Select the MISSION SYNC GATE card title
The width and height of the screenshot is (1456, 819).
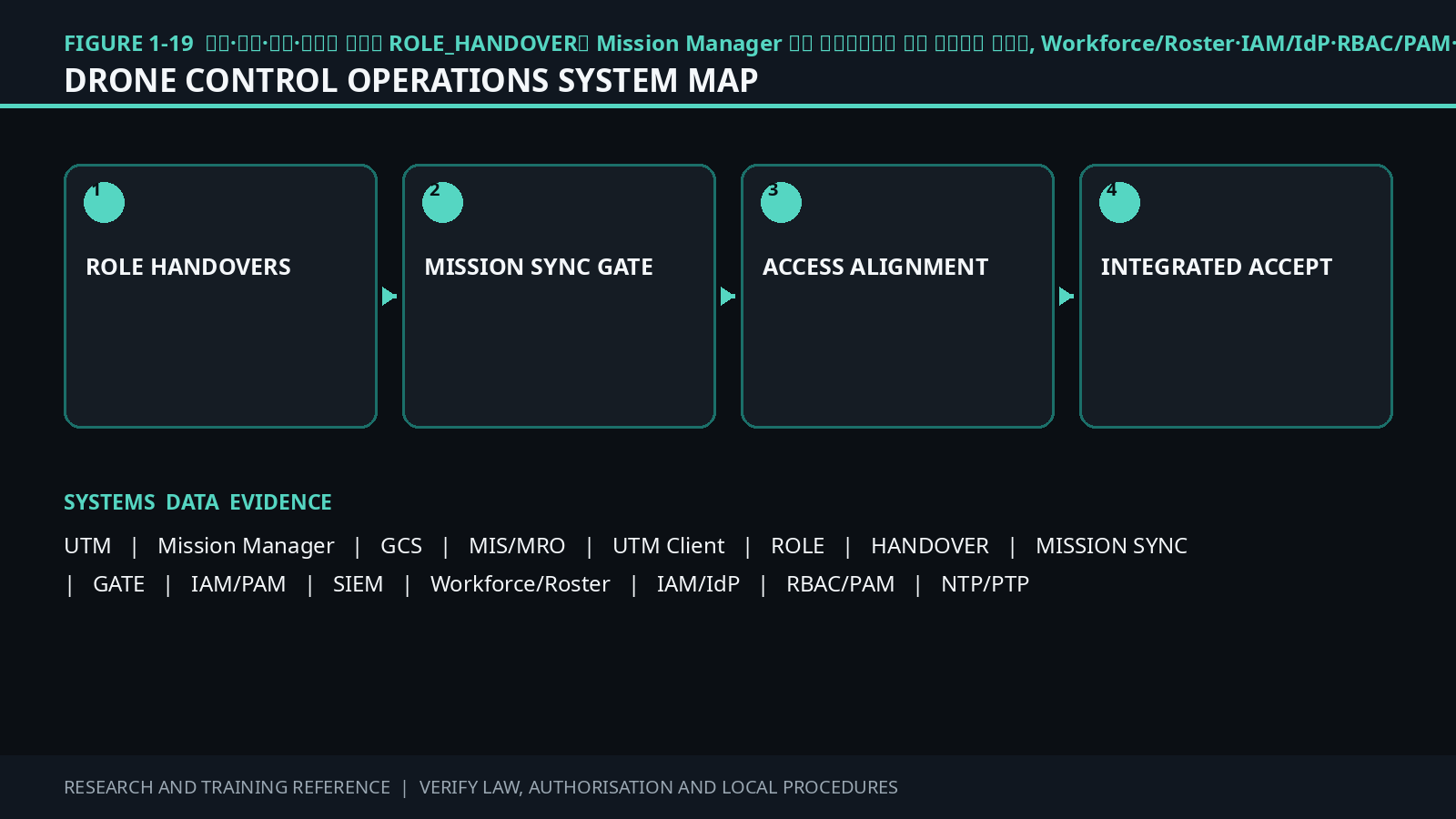coord(539,267)
